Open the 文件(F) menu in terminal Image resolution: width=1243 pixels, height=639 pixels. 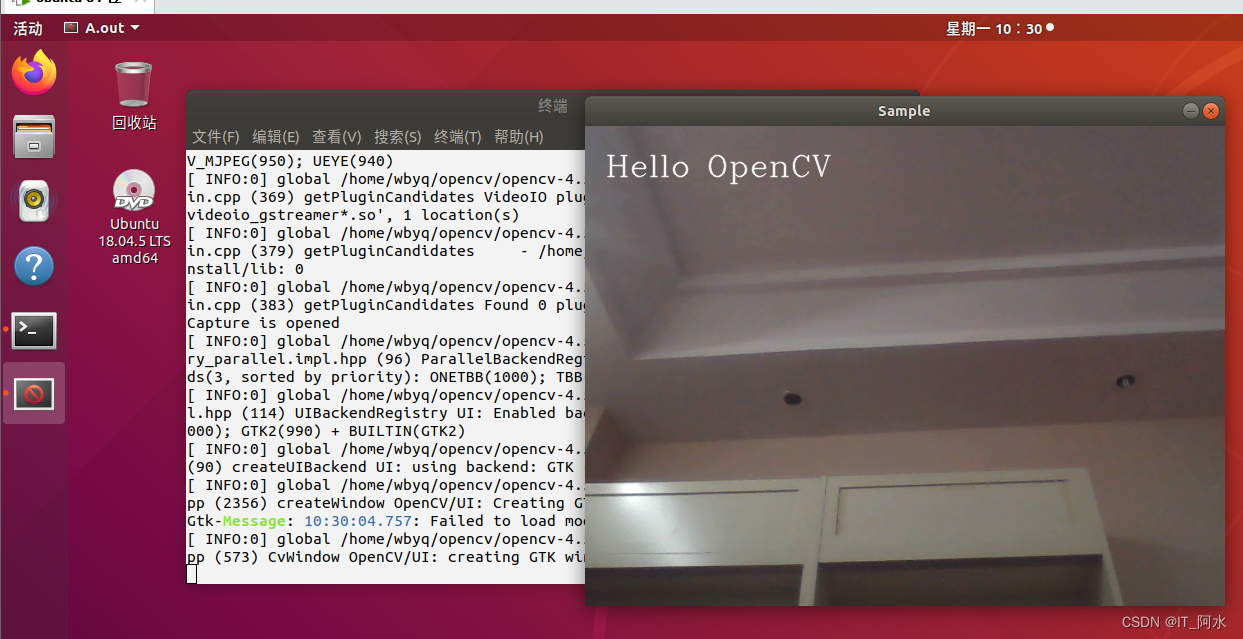tap(216, 137)
